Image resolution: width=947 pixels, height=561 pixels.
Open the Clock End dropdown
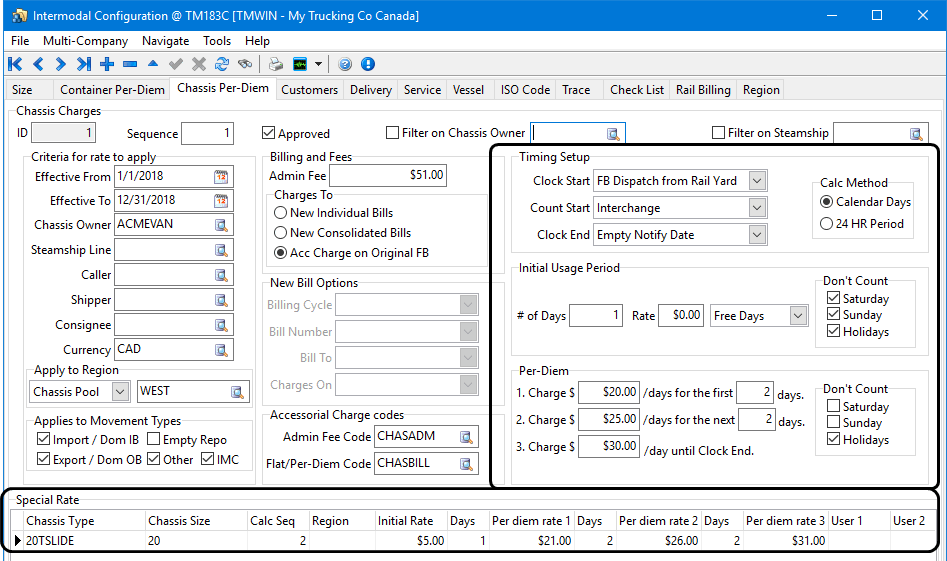coord(757,235)
